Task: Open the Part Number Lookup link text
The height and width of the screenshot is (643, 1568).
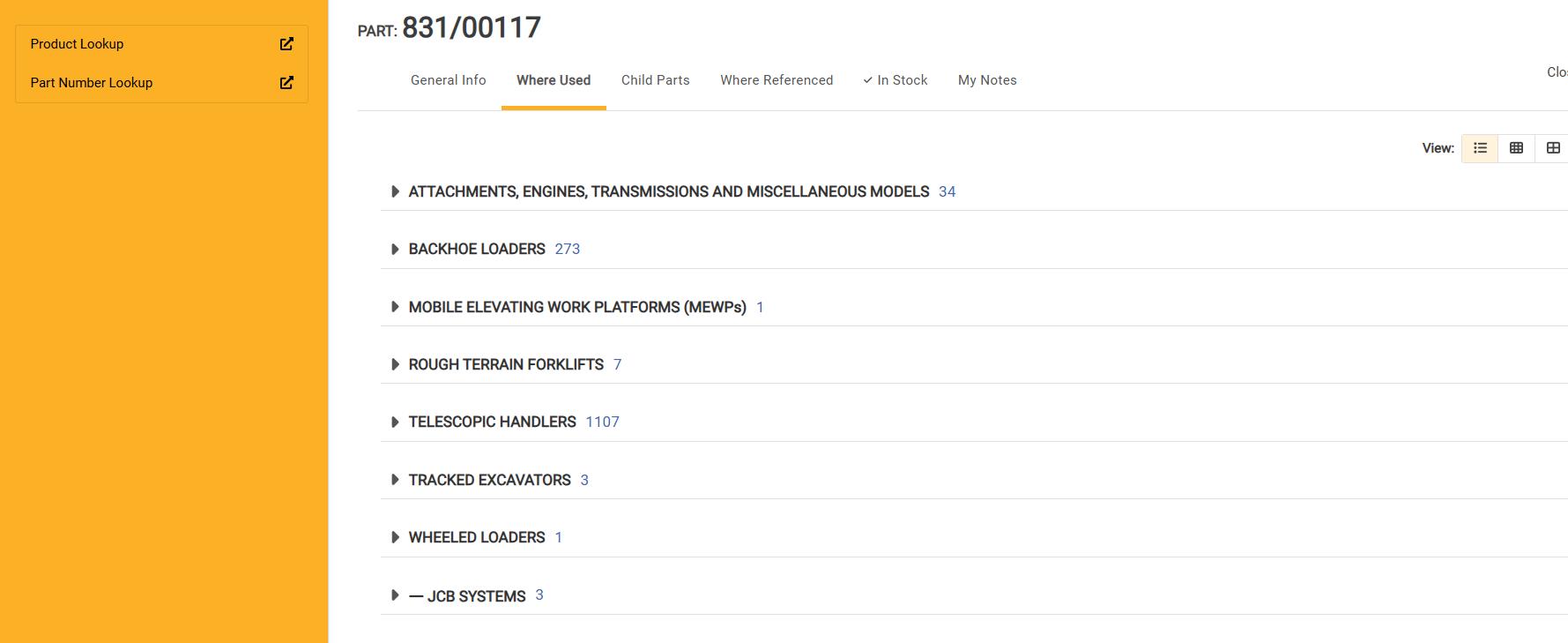Action: [91, 83]
